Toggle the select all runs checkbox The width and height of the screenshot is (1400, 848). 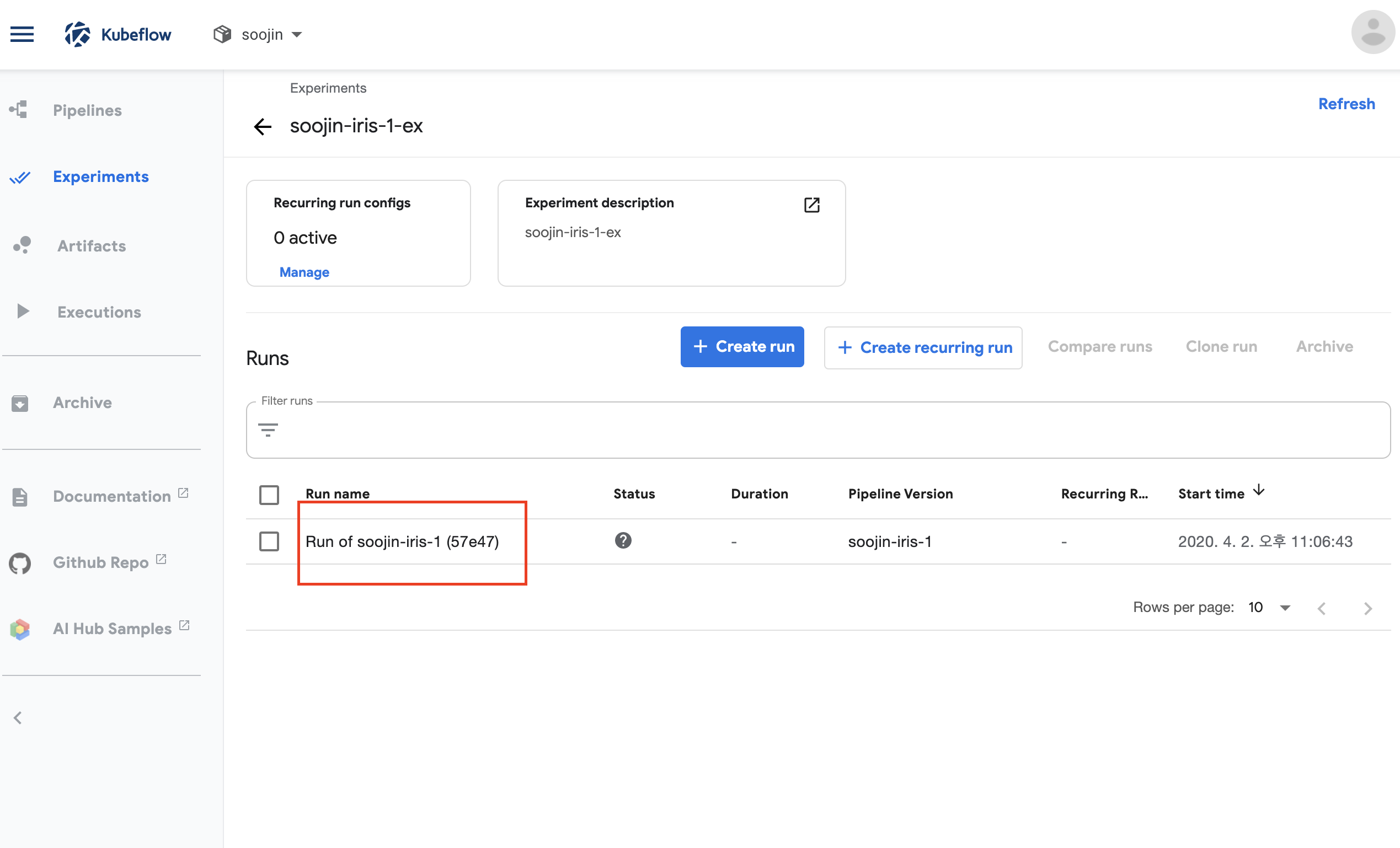[x=269, y=494]
